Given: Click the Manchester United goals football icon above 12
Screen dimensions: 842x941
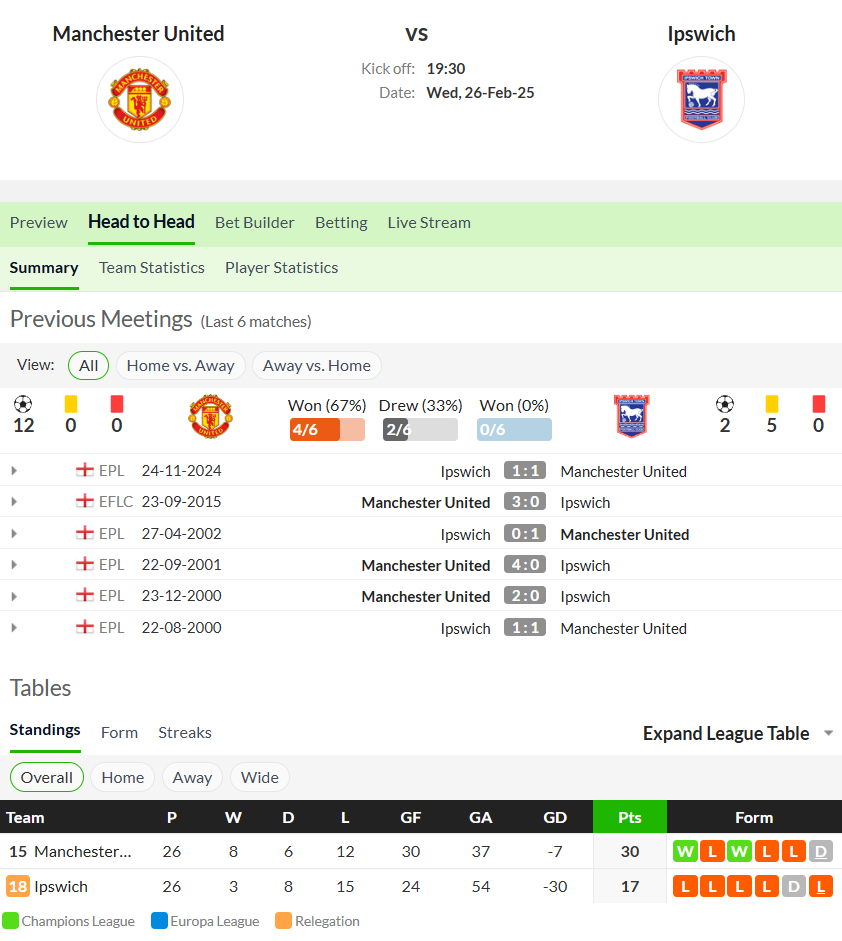Looking at the screenshot, I should point(23,404).
